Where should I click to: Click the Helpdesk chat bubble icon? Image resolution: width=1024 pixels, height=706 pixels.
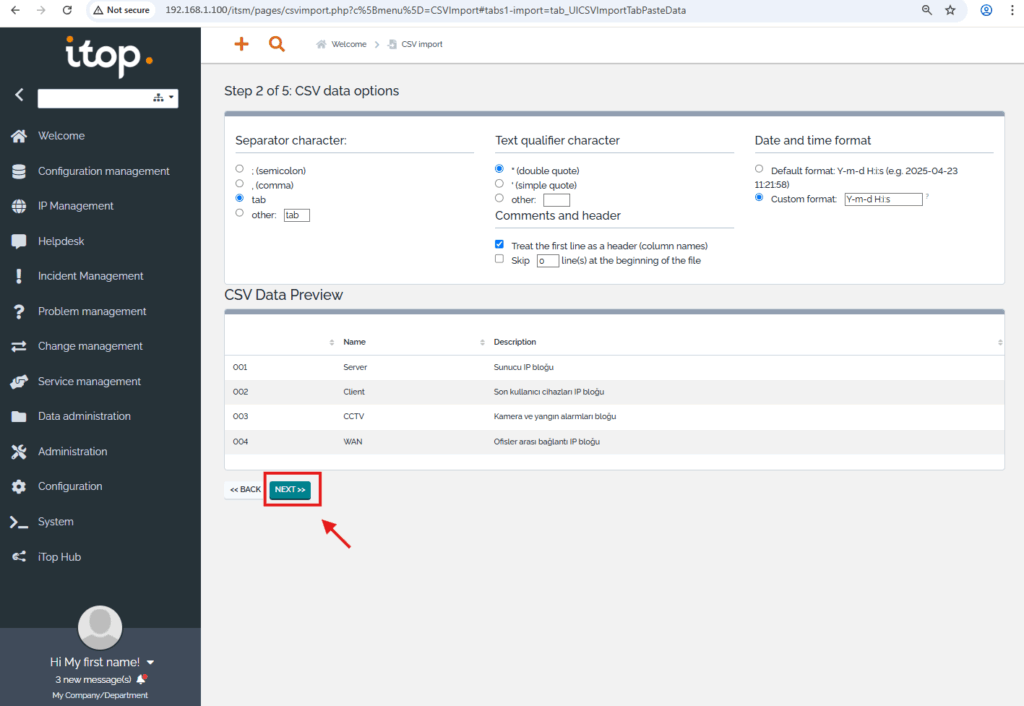[19, 241]
